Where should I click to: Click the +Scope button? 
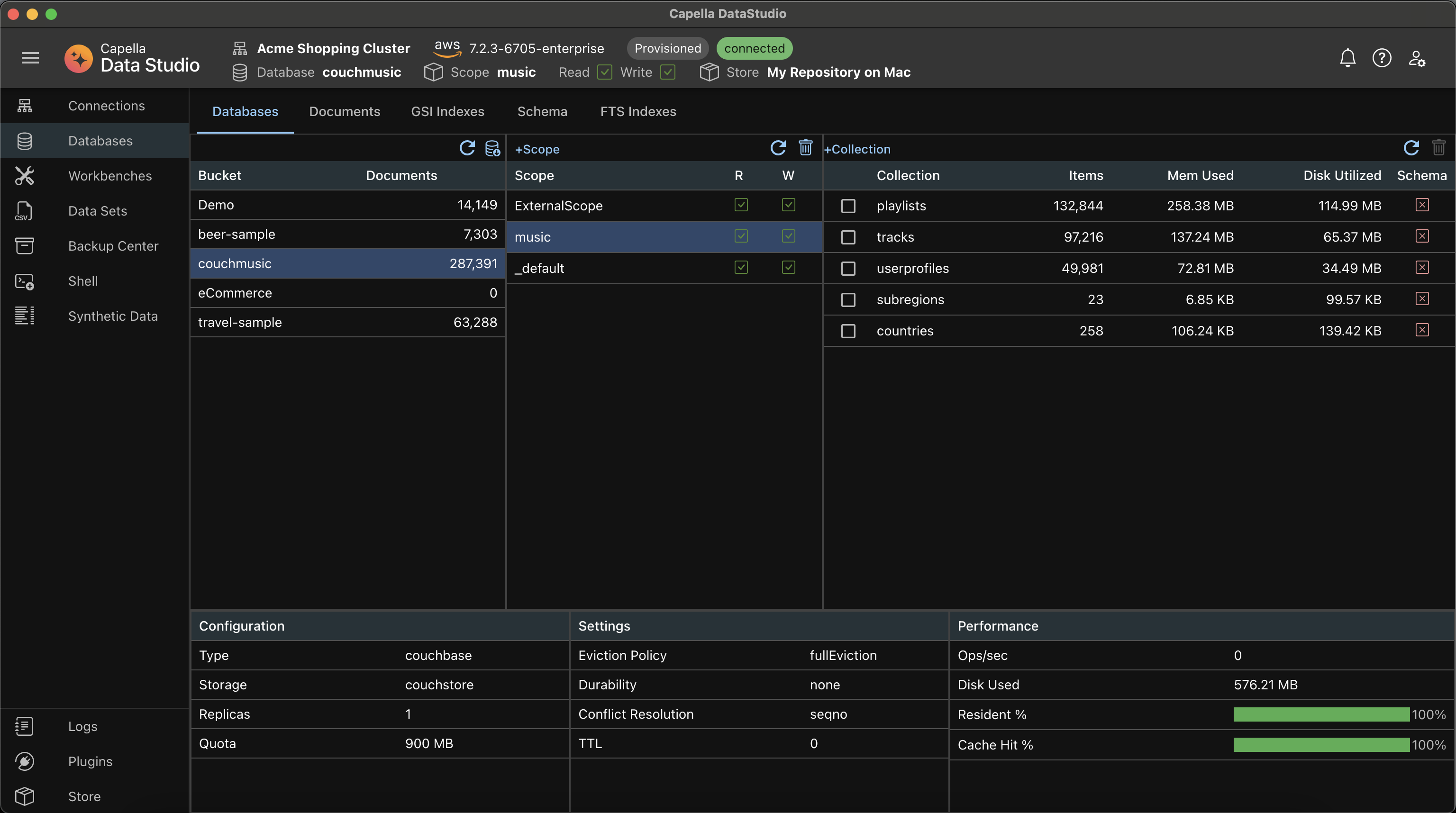tap(537, 149)
